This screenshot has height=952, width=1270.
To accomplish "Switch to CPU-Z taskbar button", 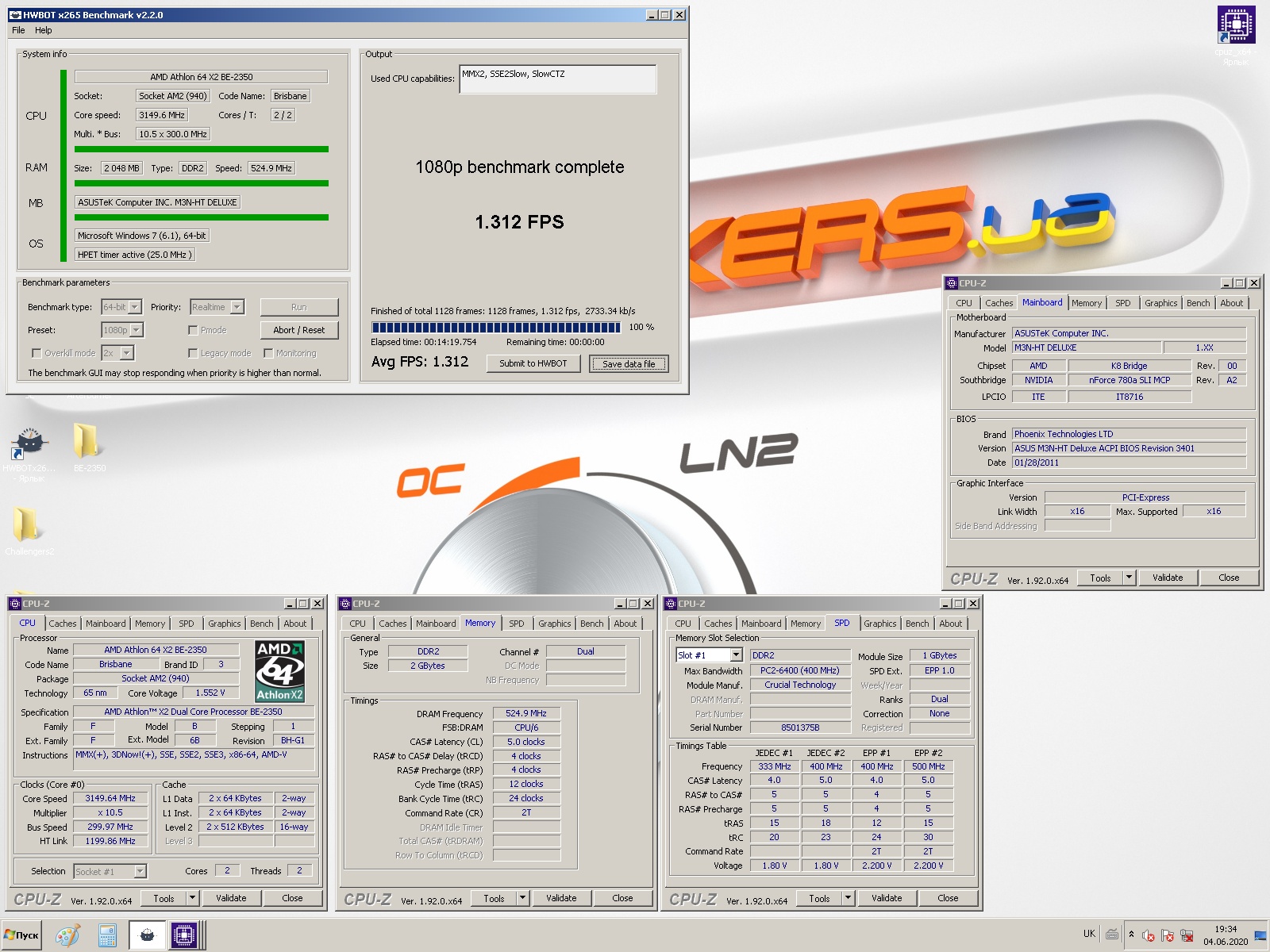I will point(184,935).
